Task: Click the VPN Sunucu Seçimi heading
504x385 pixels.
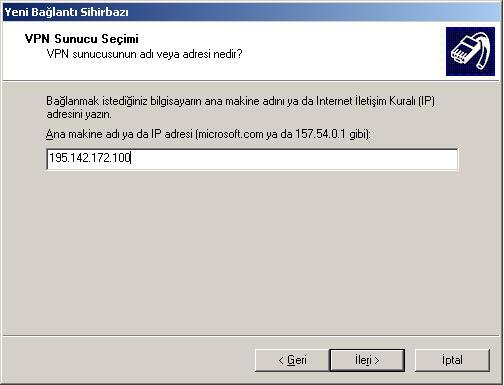Action: [82, 39]
